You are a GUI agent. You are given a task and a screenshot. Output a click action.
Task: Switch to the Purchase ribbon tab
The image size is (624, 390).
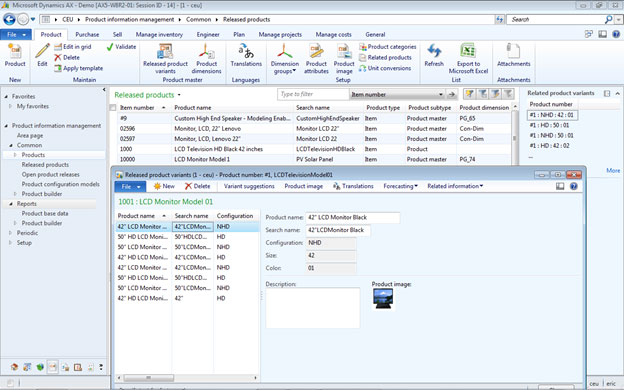tap(87, 35)
